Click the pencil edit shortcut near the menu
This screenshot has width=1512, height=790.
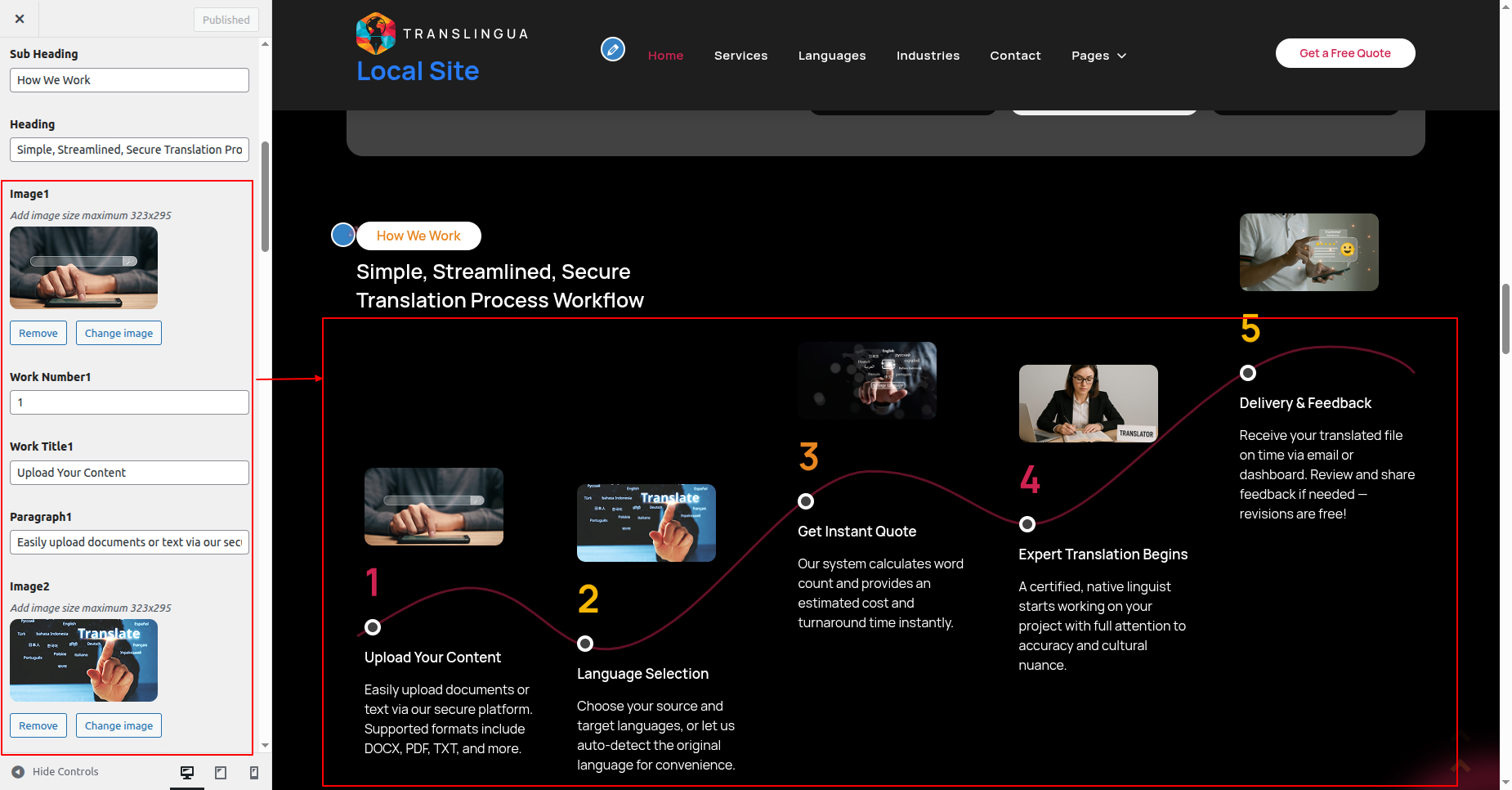[x=613, y=50]
